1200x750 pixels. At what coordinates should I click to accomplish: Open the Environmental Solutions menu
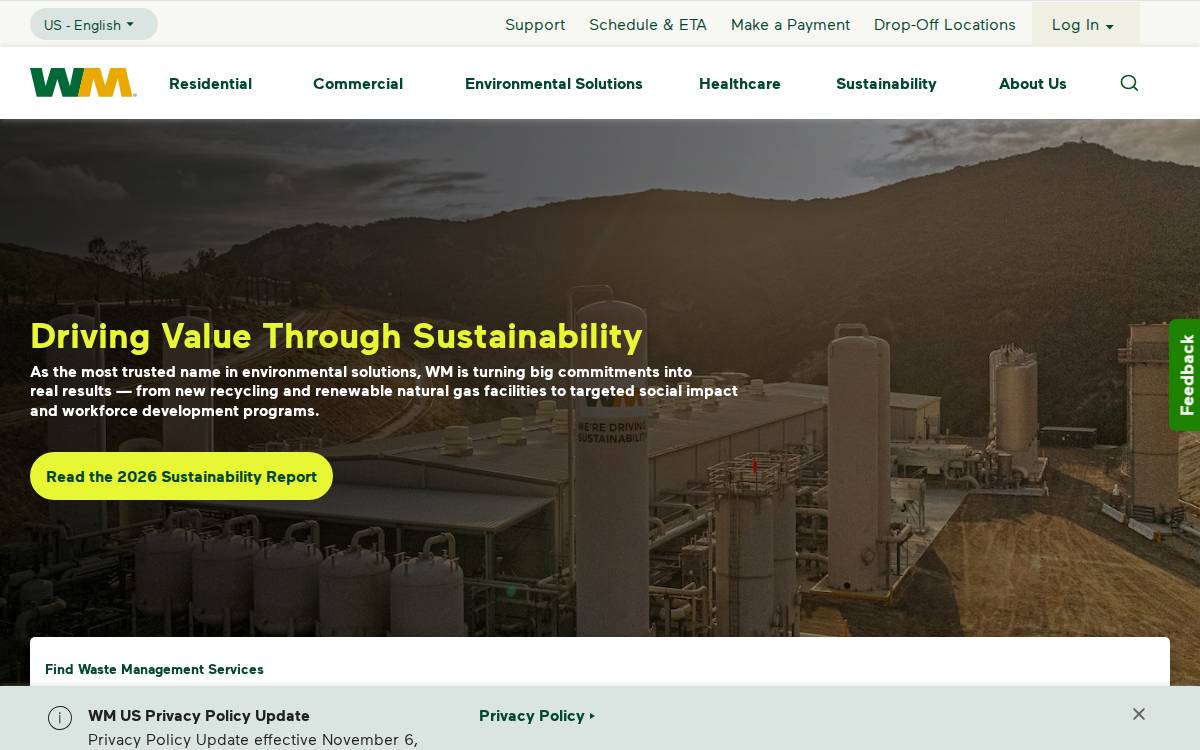coord(554,84)
